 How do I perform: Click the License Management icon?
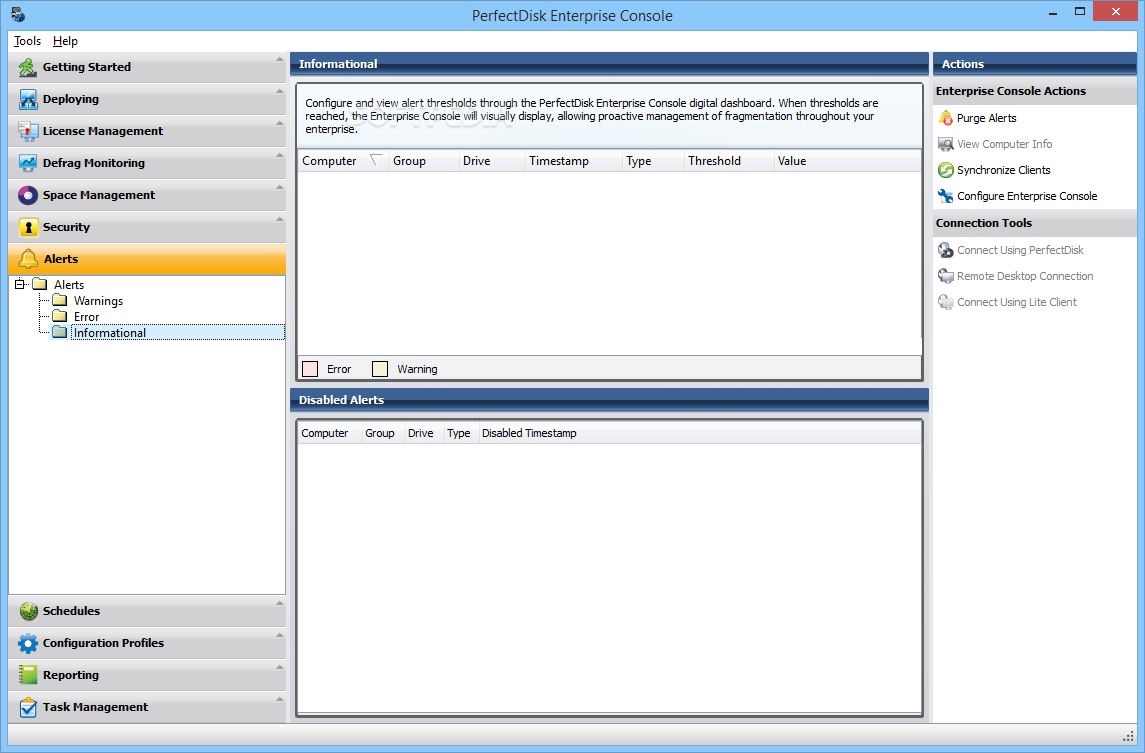28,131
